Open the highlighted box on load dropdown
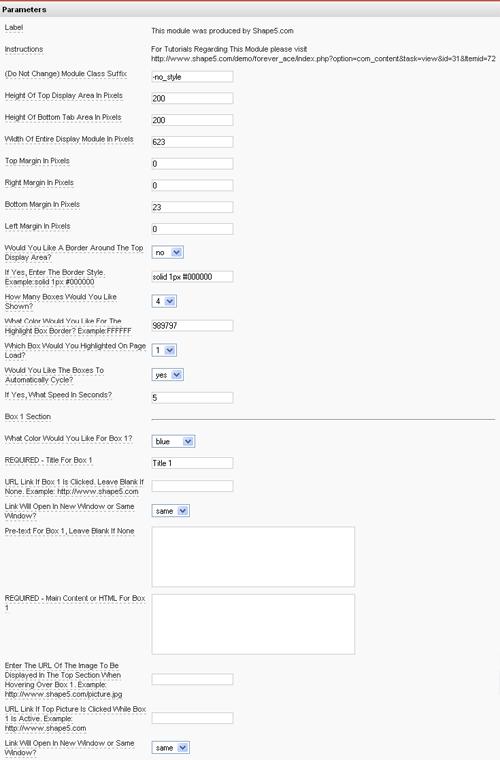The image size is (500, 760). (x=164, y=350)
